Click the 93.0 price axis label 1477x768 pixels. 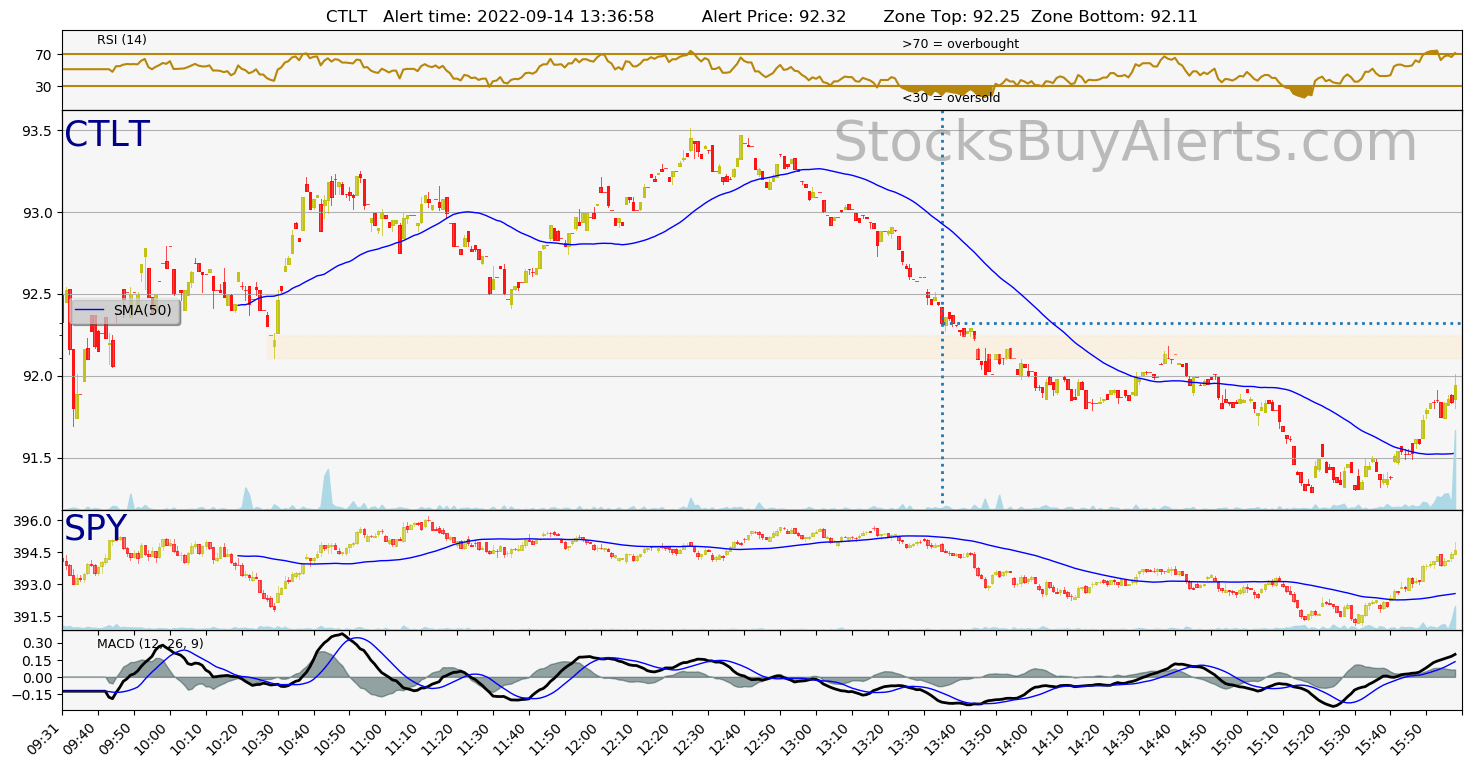pos(38,213)
